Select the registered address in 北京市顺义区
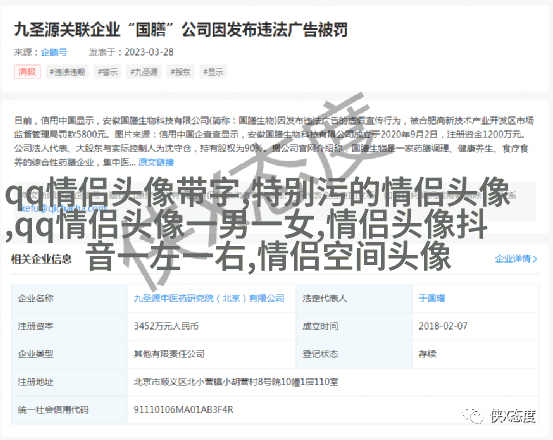 click(x=236, y=382)
